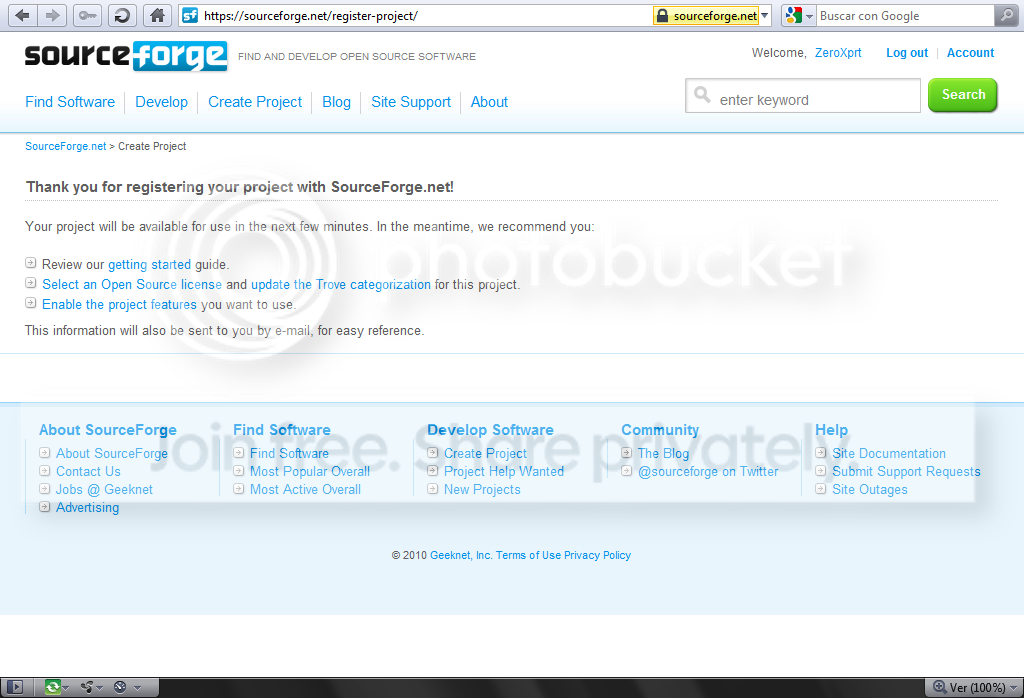Open the Account link
This screenshot has height=698, width=1024.
point(970,53)
